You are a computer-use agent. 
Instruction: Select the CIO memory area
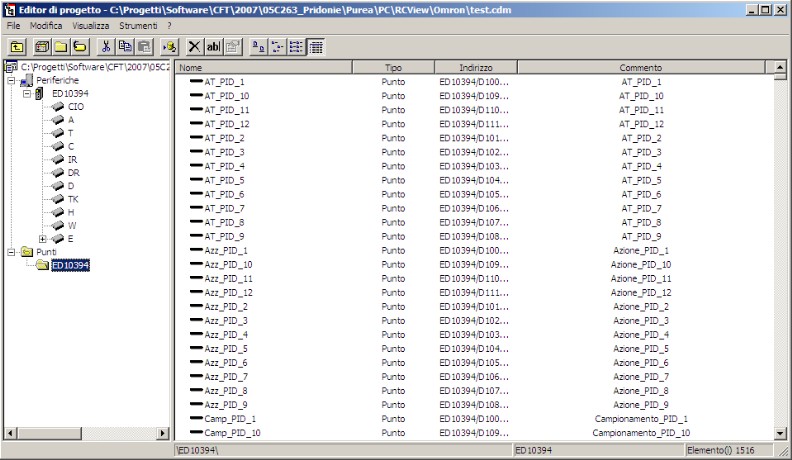tap(76, 107)
